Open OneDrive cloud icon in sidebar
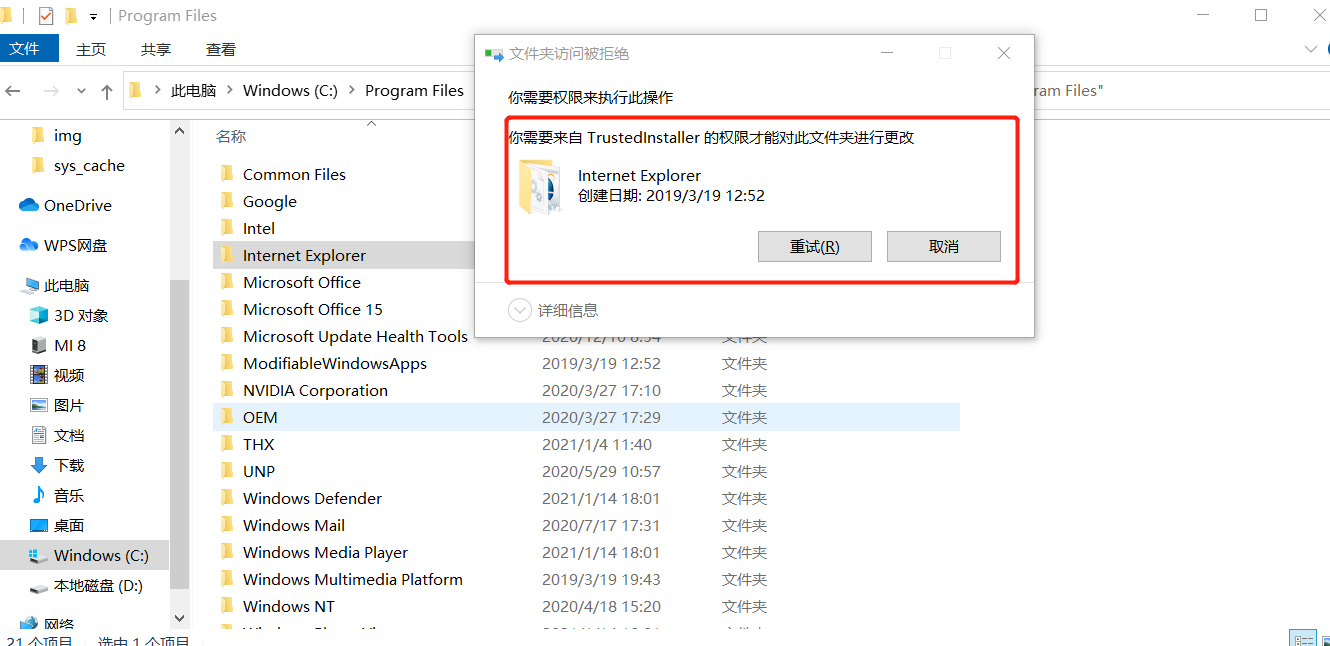Image resolution: width=1330 pixels, height=646 pixels. coord(29,205)
